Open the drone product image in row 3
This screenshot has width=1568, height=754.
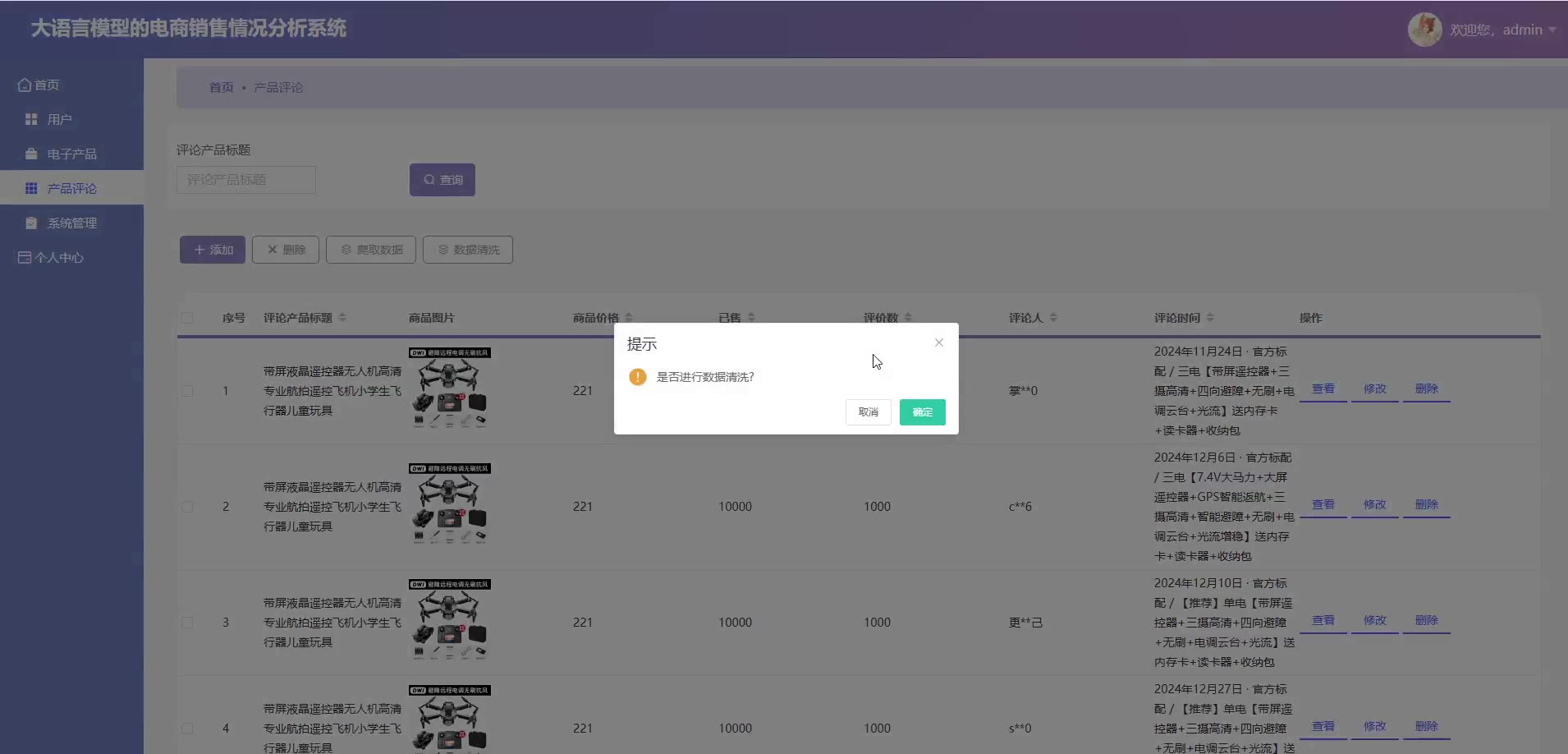[x=450, y=620]
